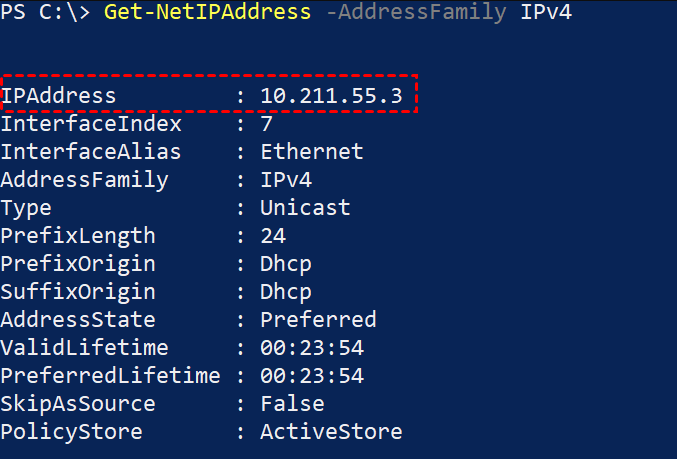This screenshot has width=677, height=459.
Task: Click the Dhcp value beside SuffixOrigin
Action: (286, 292)
